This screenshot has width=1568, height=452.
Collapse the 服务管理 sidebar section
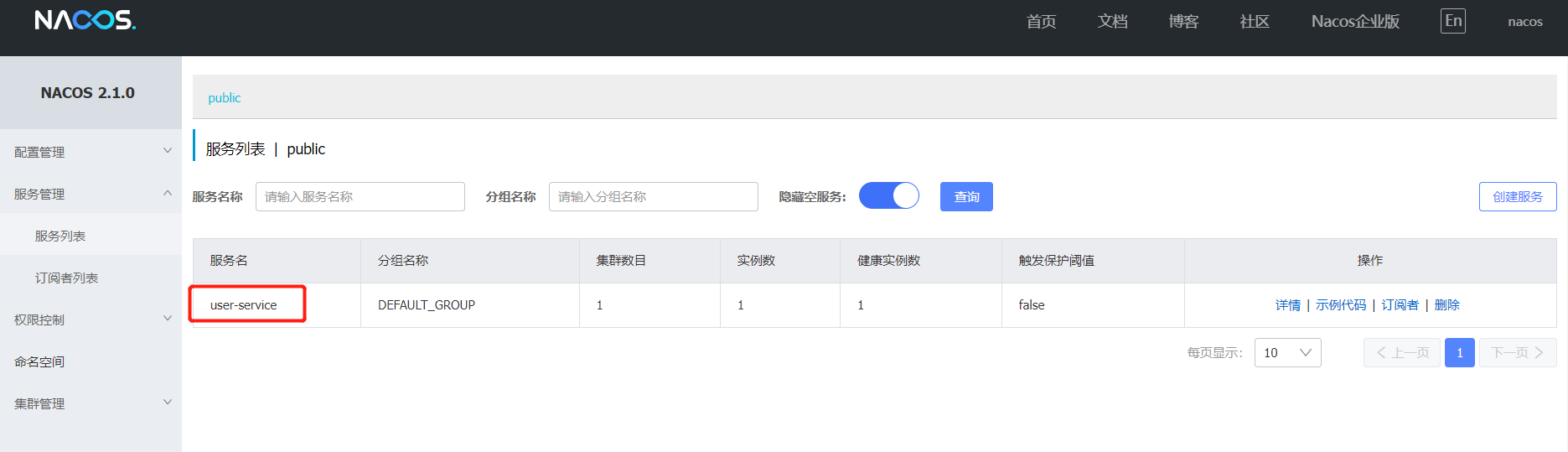91,194
